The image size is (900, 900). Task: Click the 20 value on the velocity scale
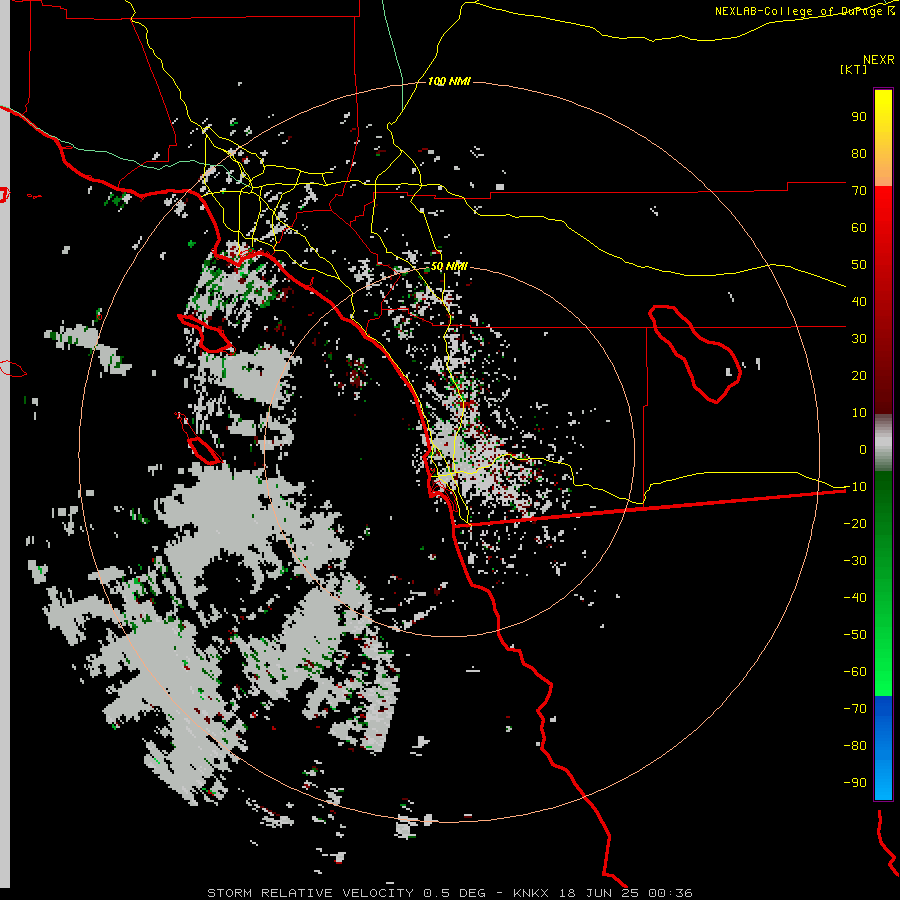tap(859, 375)
